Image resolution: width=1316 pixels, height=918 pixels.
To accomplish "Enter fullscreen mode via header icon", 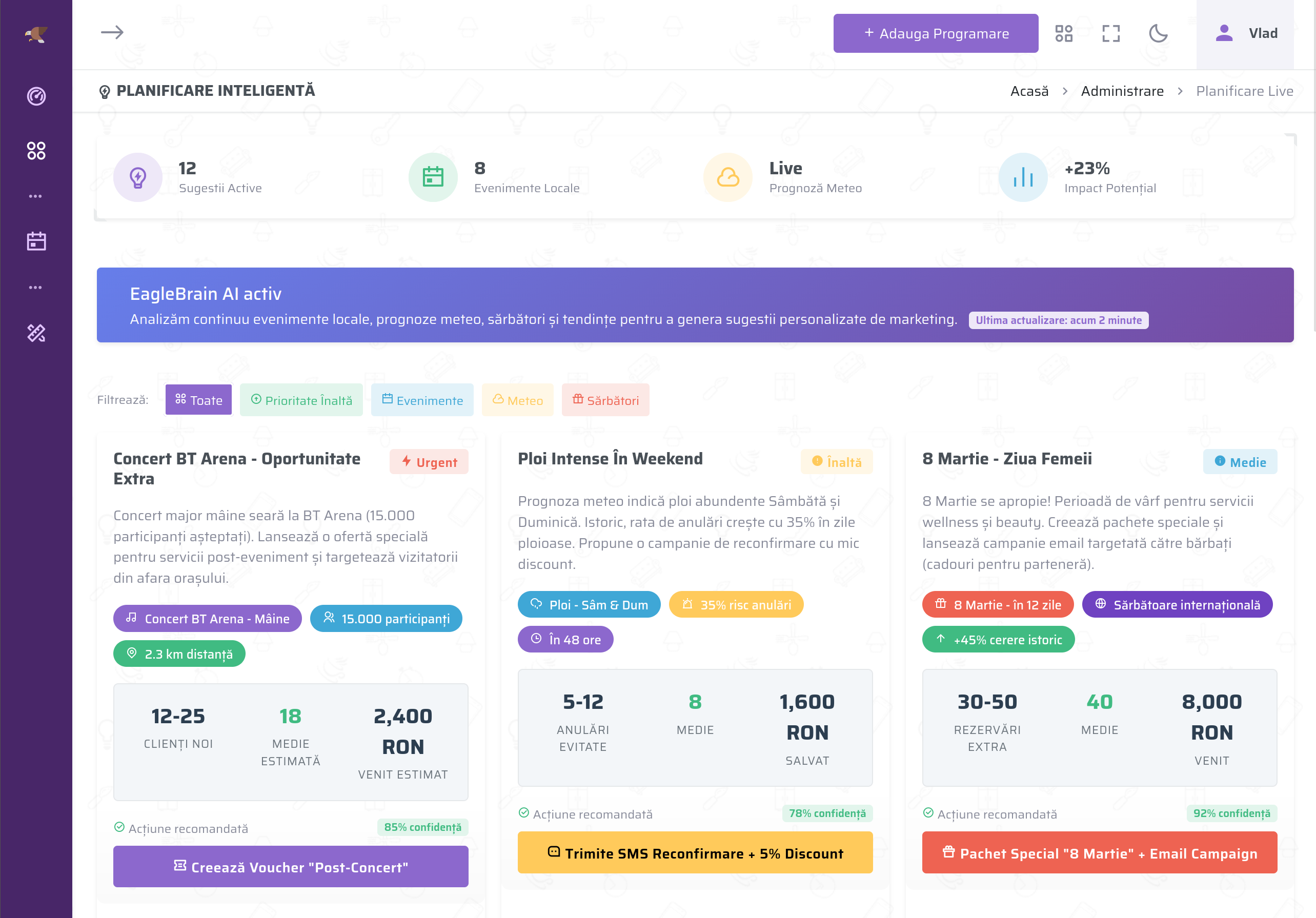I will coord(1110,33).
